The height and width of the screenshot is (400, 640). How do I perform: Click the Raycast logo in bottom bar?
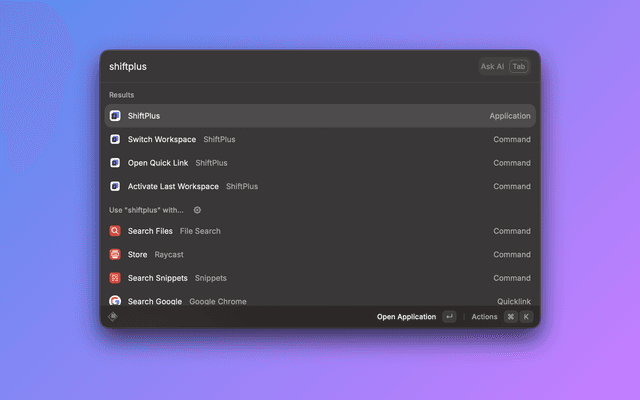click(x=113, y=316)
